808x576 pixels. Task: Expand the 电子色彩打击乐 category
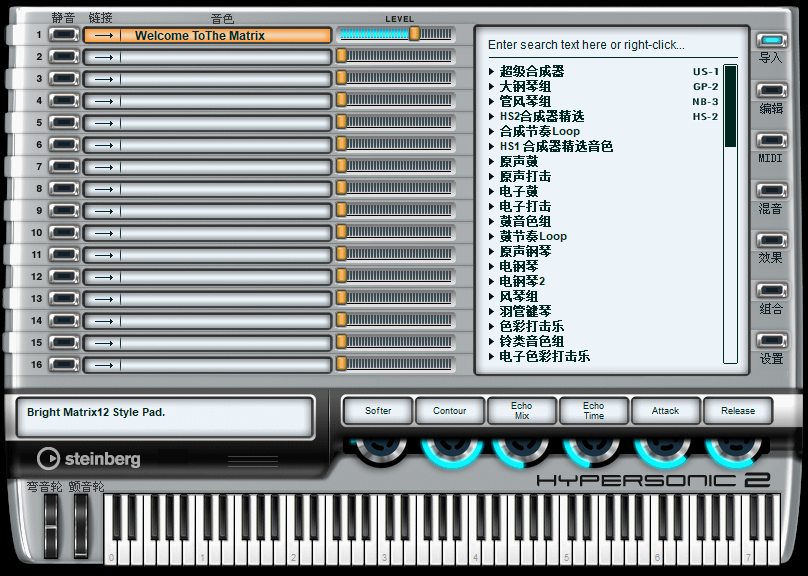tap(492, 356)
